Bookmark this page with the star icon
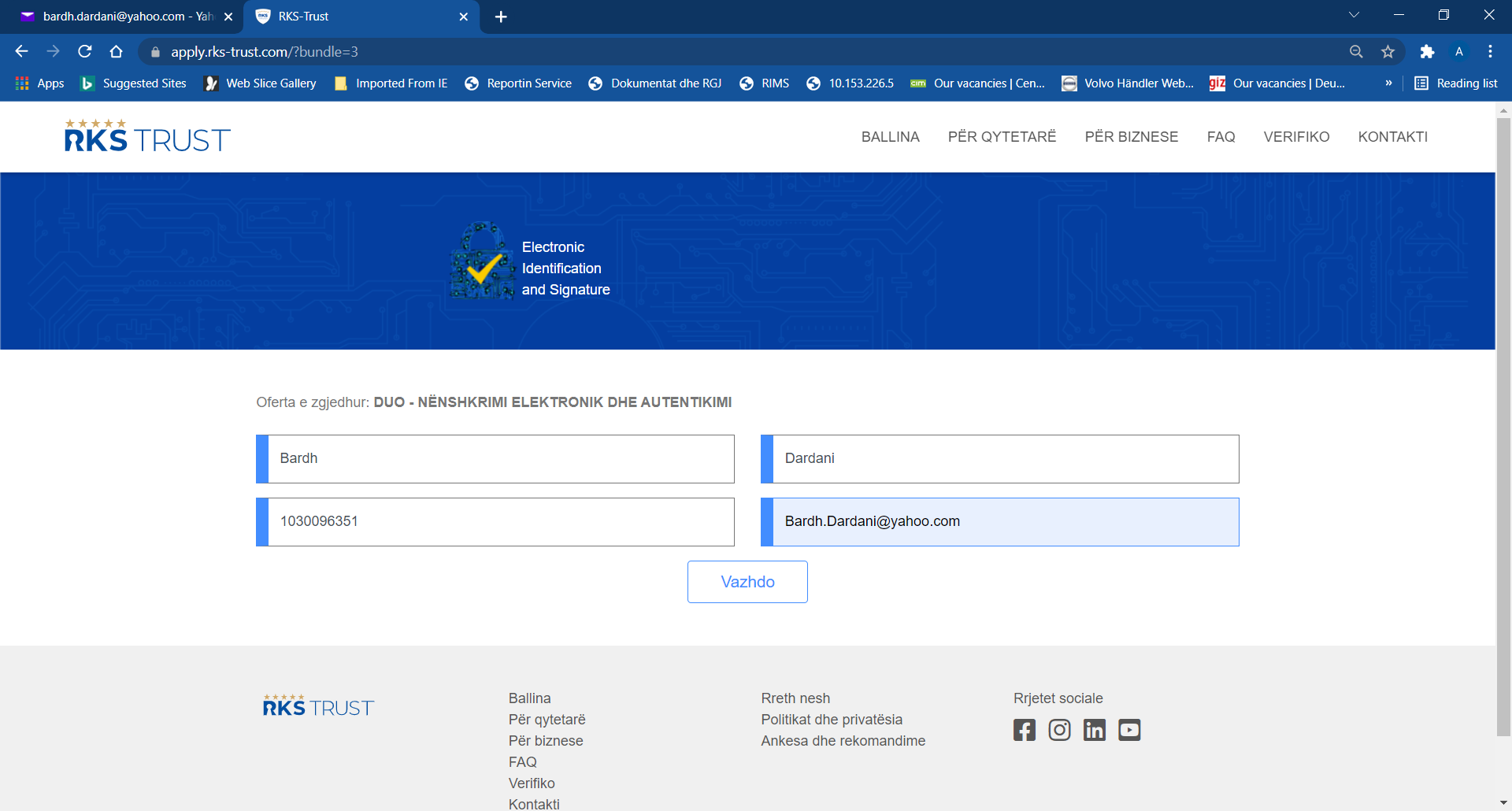 (1388, 51)
